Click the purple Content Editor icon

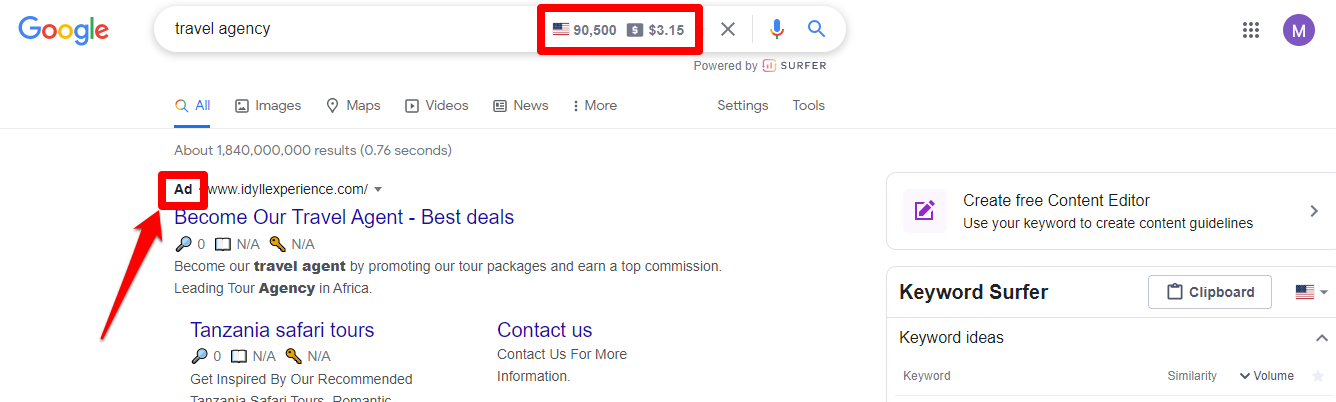click(924, 211)
